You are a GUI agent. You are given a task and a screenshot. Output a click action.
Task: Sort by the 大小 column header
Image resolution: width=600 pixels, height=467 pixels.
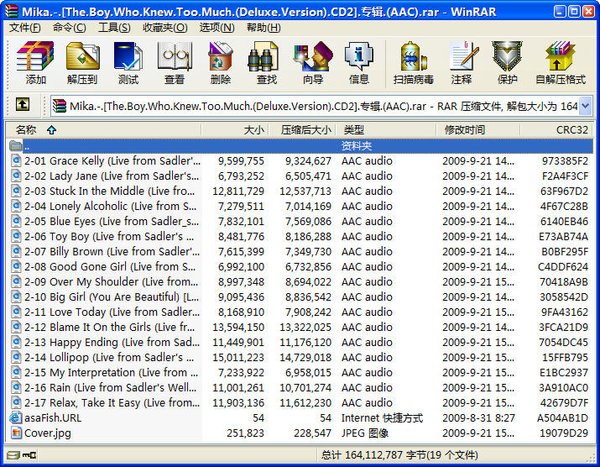click(235, 130)
